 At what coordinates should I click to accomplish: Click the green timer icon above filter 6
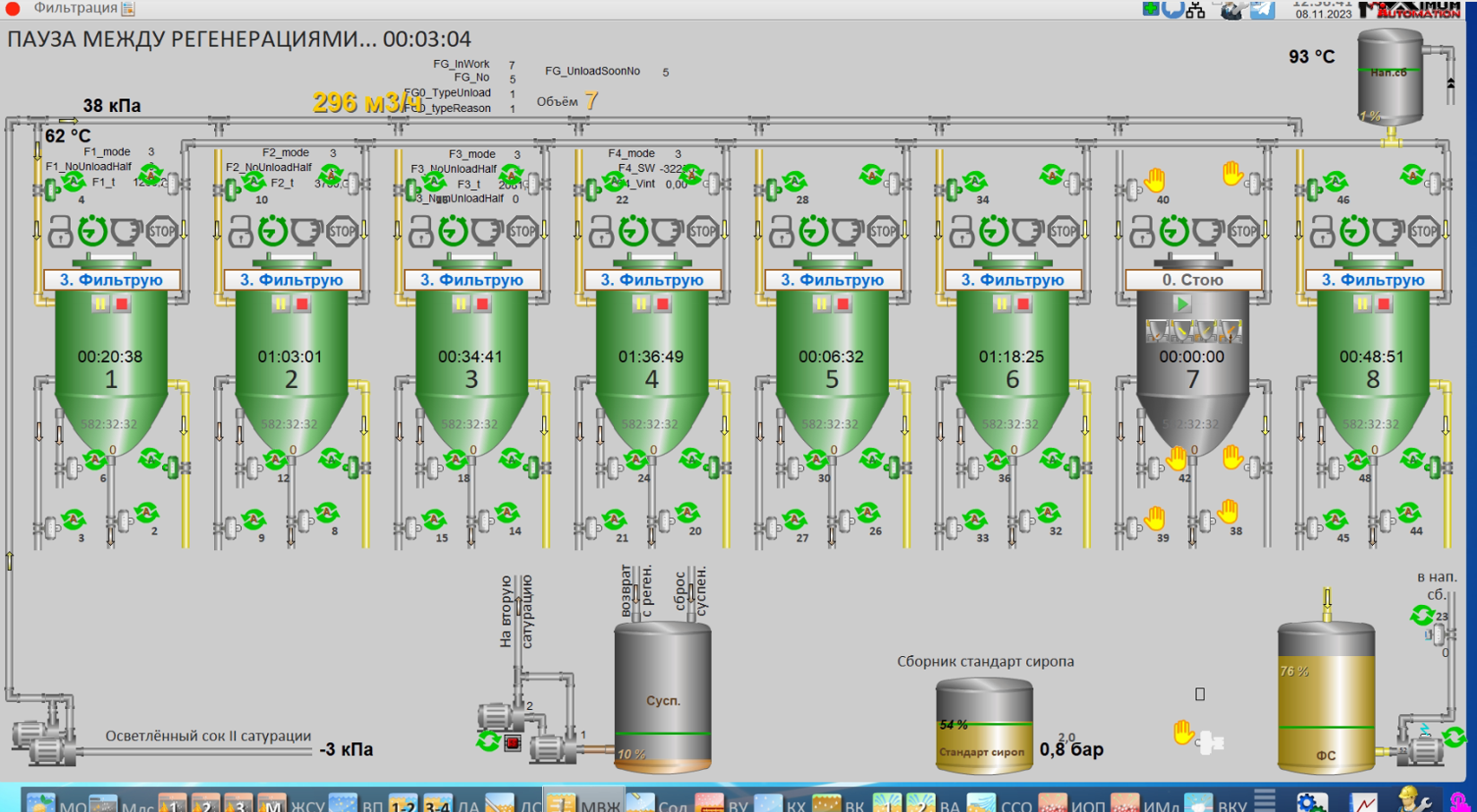coord(993,232)
